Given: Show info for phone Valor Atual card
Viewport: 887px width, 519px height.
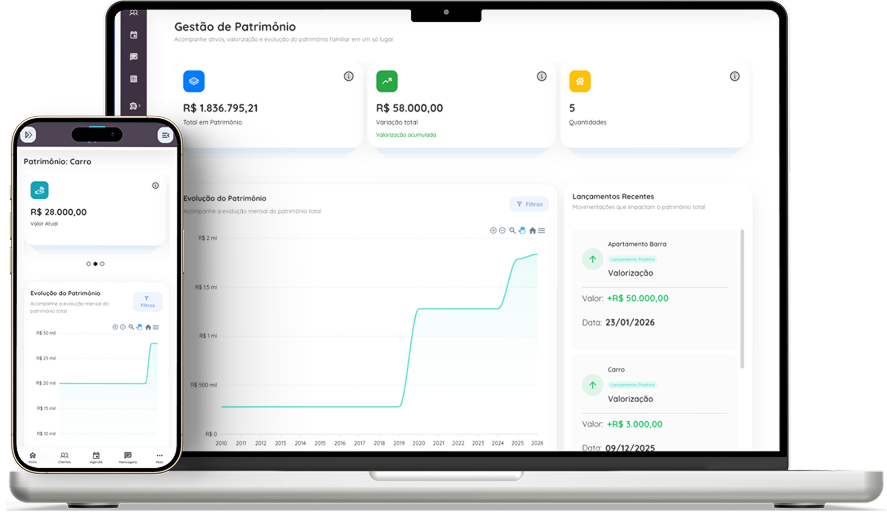Looking at the screenshot, I should pyautogui.click(x=156, y=186).
